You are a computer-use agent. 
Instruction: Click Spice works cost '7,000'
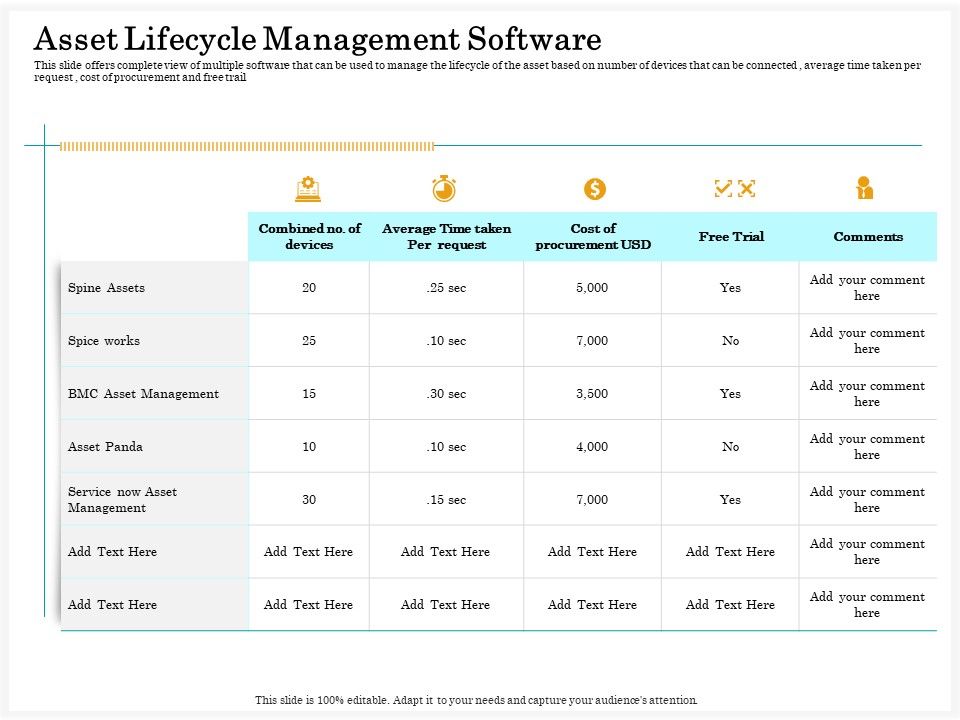coord(592,340)
